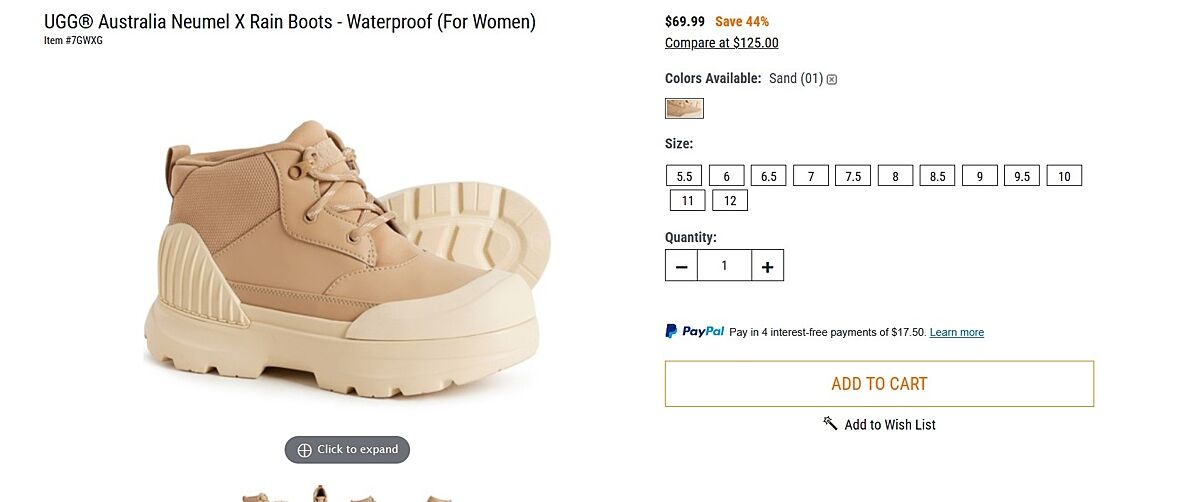This screenshot has width=1200, height=502.
Task: Pick size 10
Action: pyautogui.click(x=1064, y=176)
